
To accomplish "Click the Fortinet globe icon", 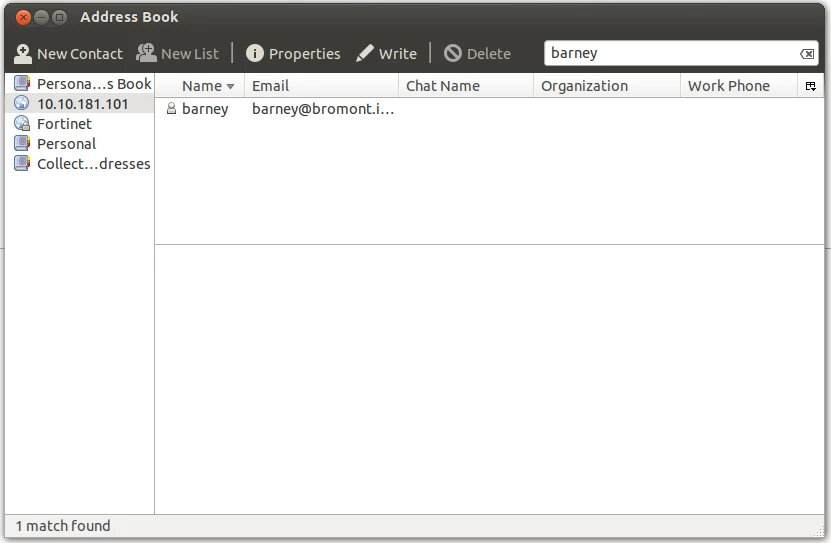I will click(x=22, y=123).
